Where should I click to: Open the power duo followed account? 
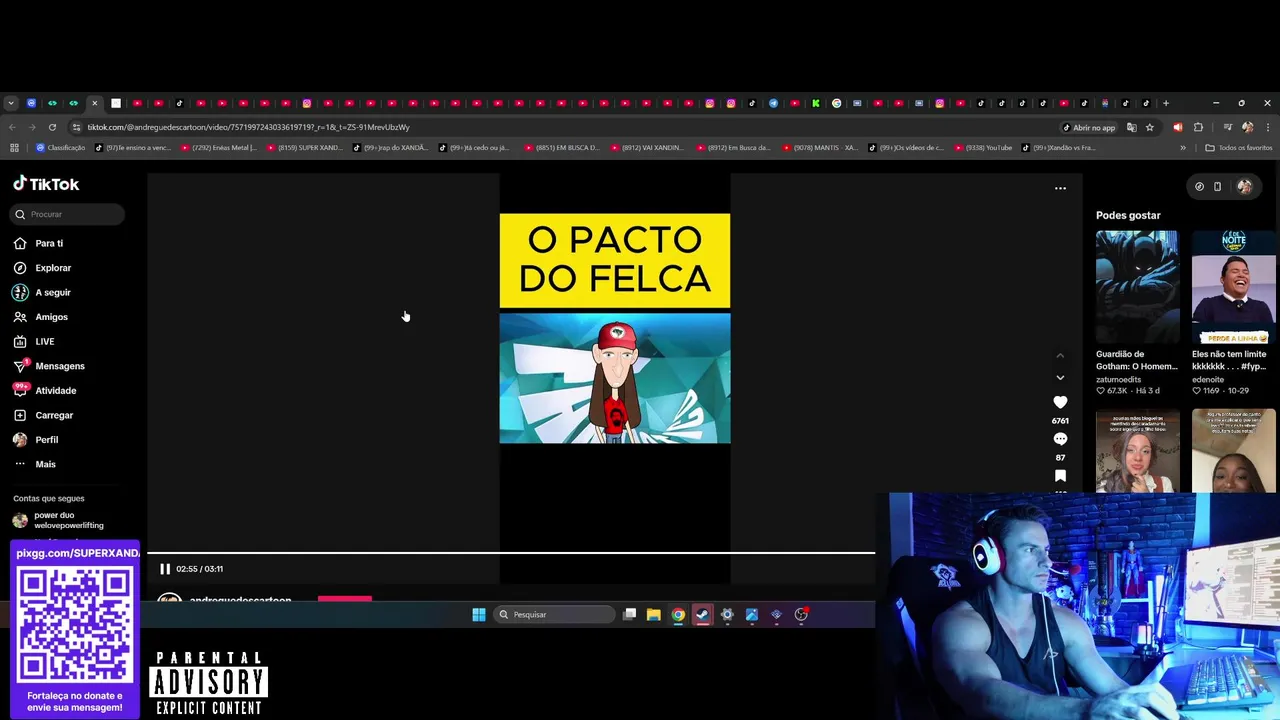pyautogui.click(x=60, y=520)
